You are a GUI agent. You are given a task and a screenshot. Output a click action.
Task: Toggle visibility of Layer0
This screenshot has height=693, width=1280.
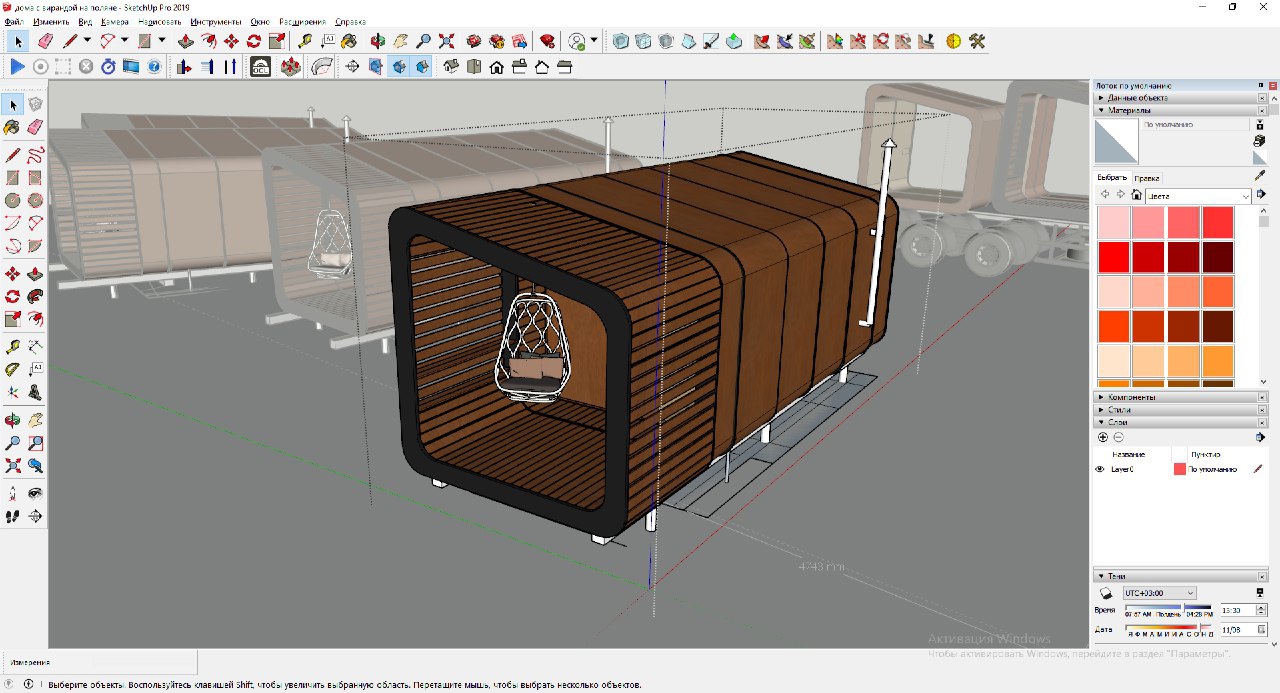tap(1100, 469)
